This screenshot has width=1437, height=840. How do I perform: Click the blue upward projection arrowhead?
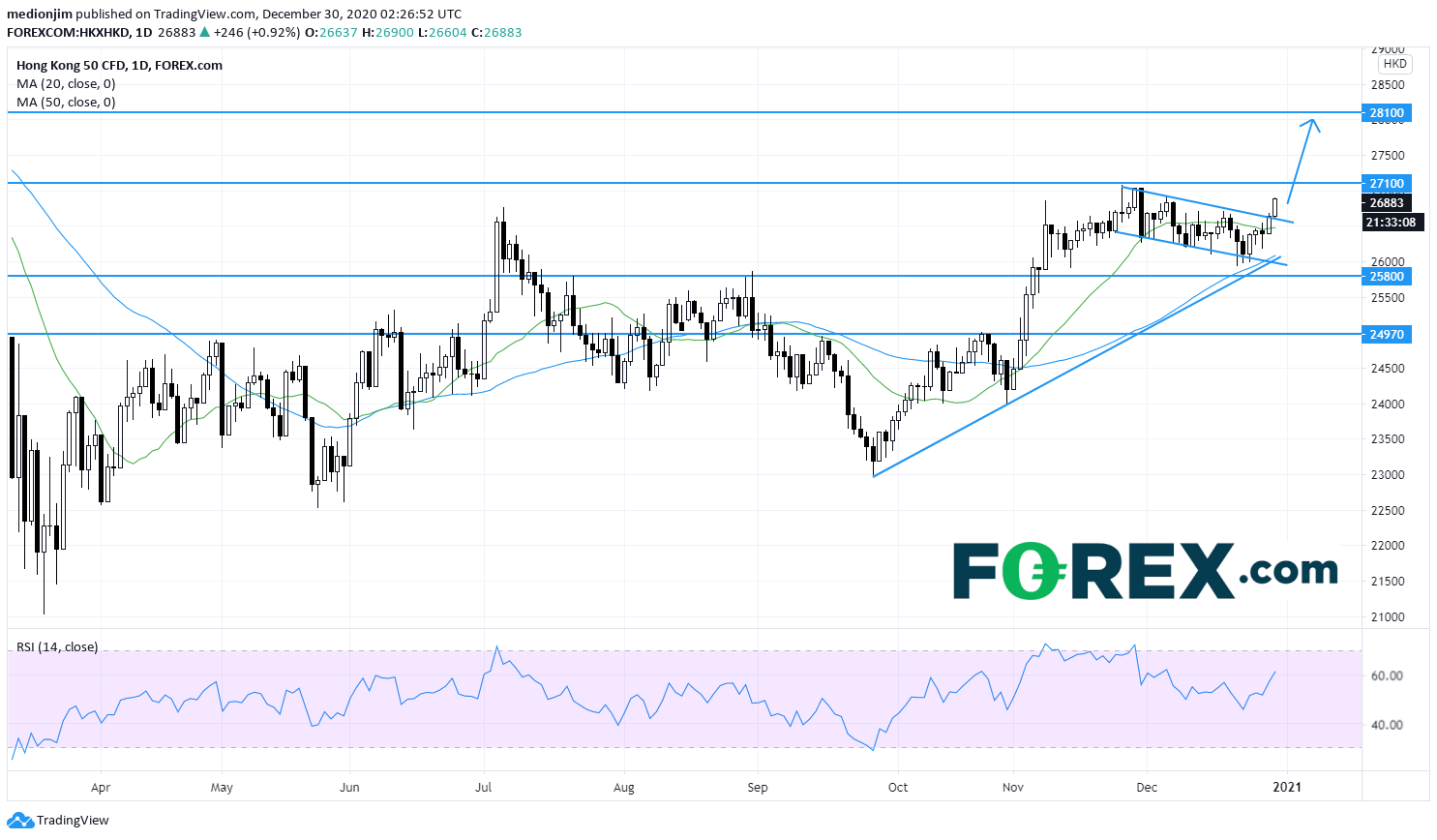pyautogui.click(x=1311, y=123)
